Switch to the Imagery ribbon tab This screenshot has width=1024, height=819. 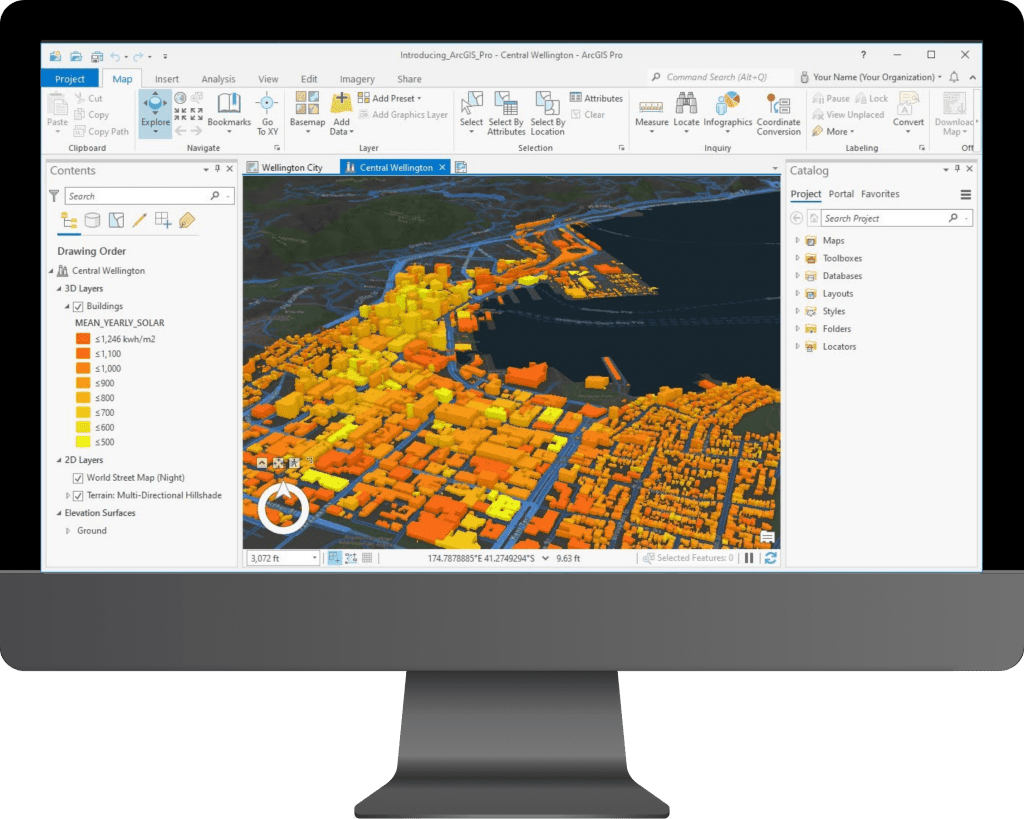357,79
